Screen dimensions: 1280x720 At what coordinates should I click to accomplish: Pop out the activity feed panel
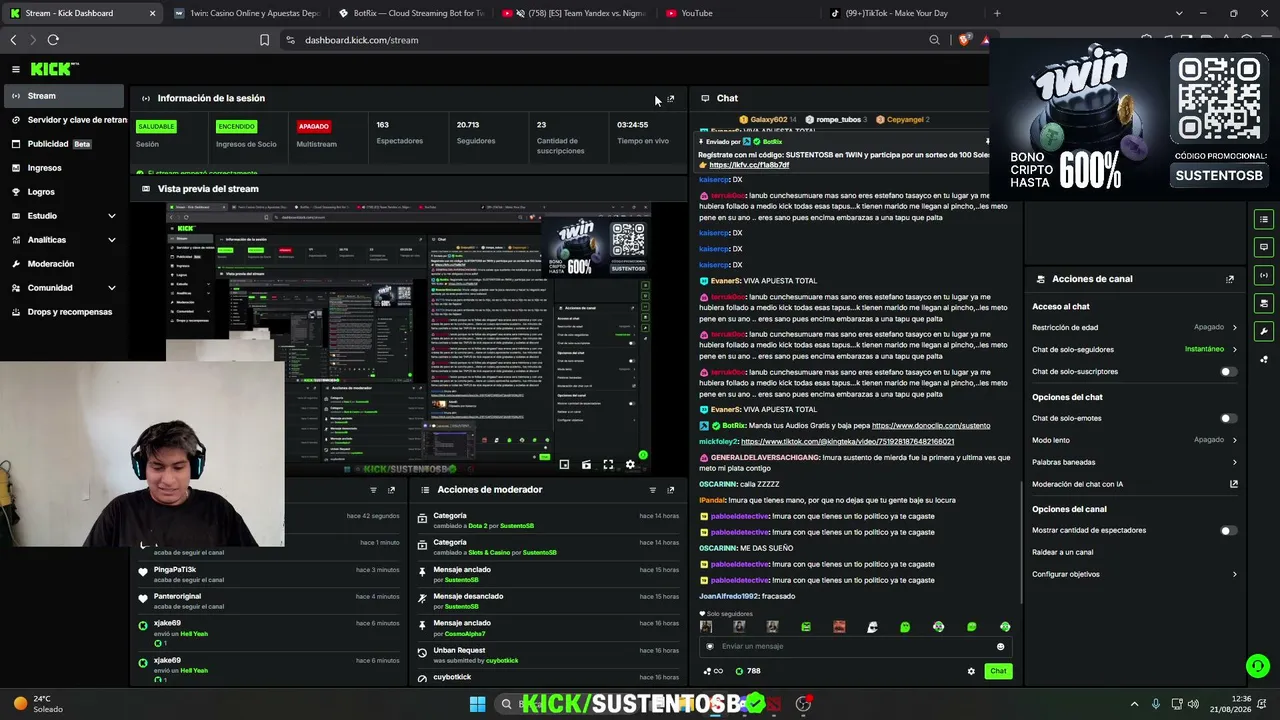[392, 490]
